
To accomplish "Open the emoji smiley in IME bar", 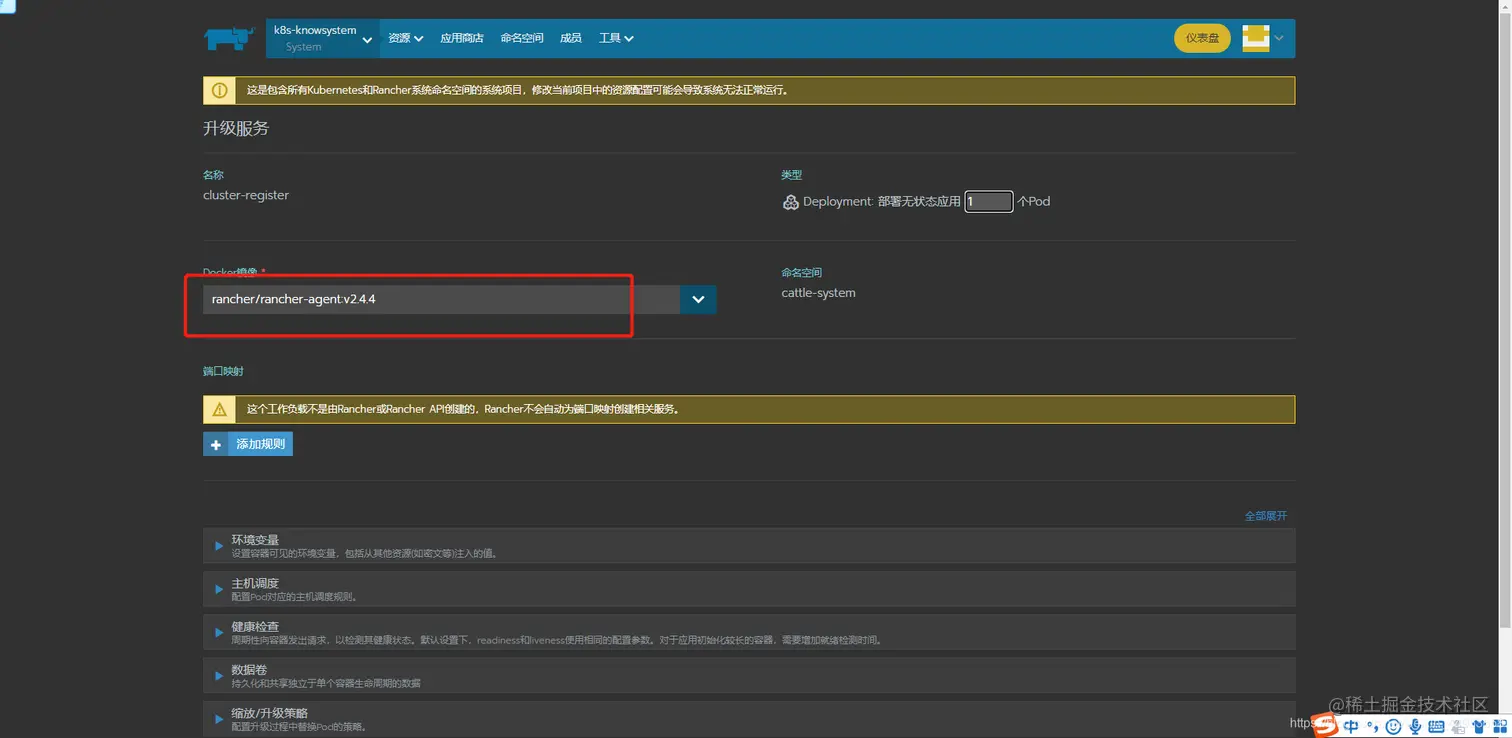I will (1393, 727).
